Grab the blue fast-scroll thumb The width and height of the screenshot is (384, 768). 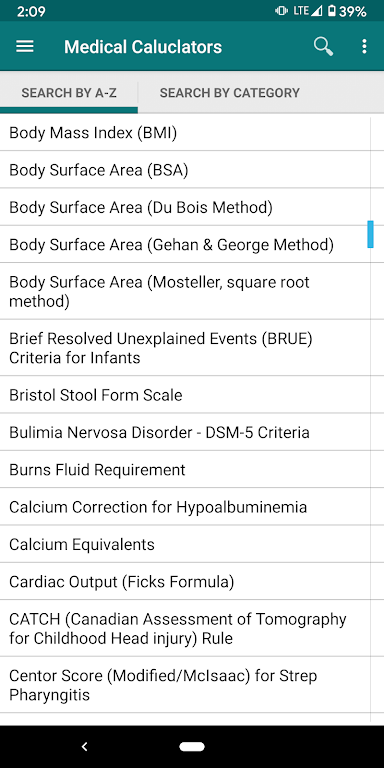point(370,234)
